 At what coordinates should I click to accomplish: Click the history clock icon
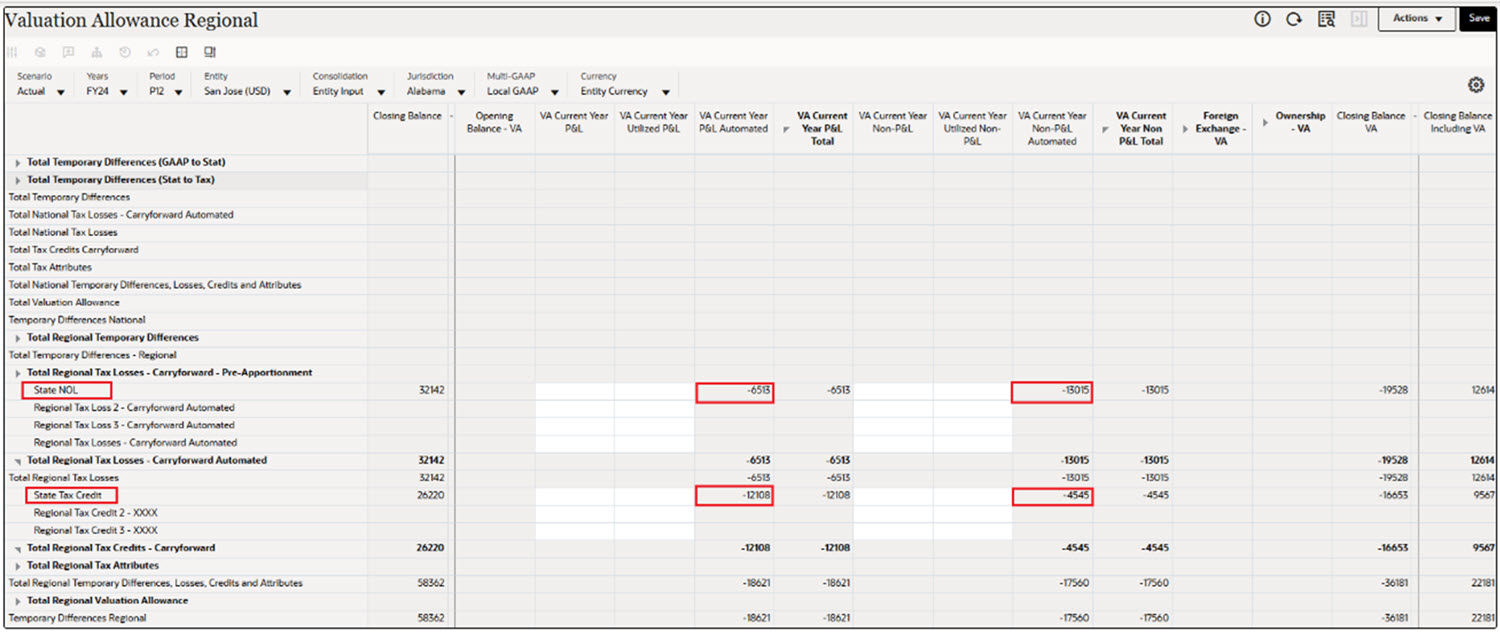click(x=125, y=52)
